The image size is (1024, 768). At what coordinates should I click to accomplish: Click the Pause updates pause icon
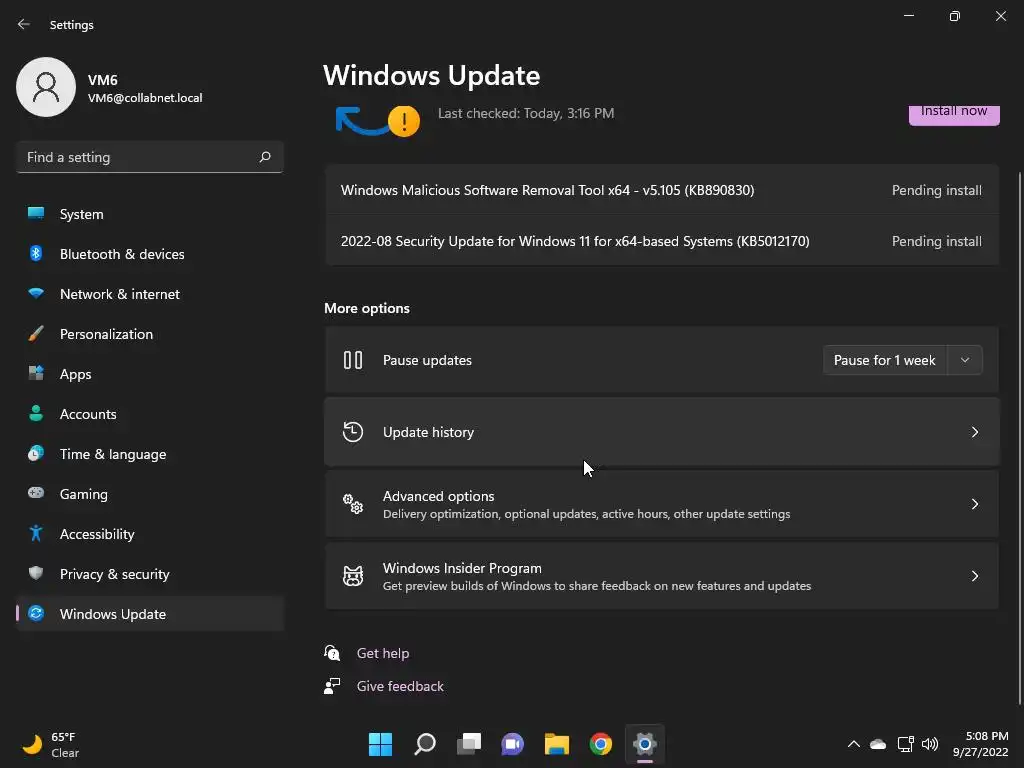[x=353, y=360]
